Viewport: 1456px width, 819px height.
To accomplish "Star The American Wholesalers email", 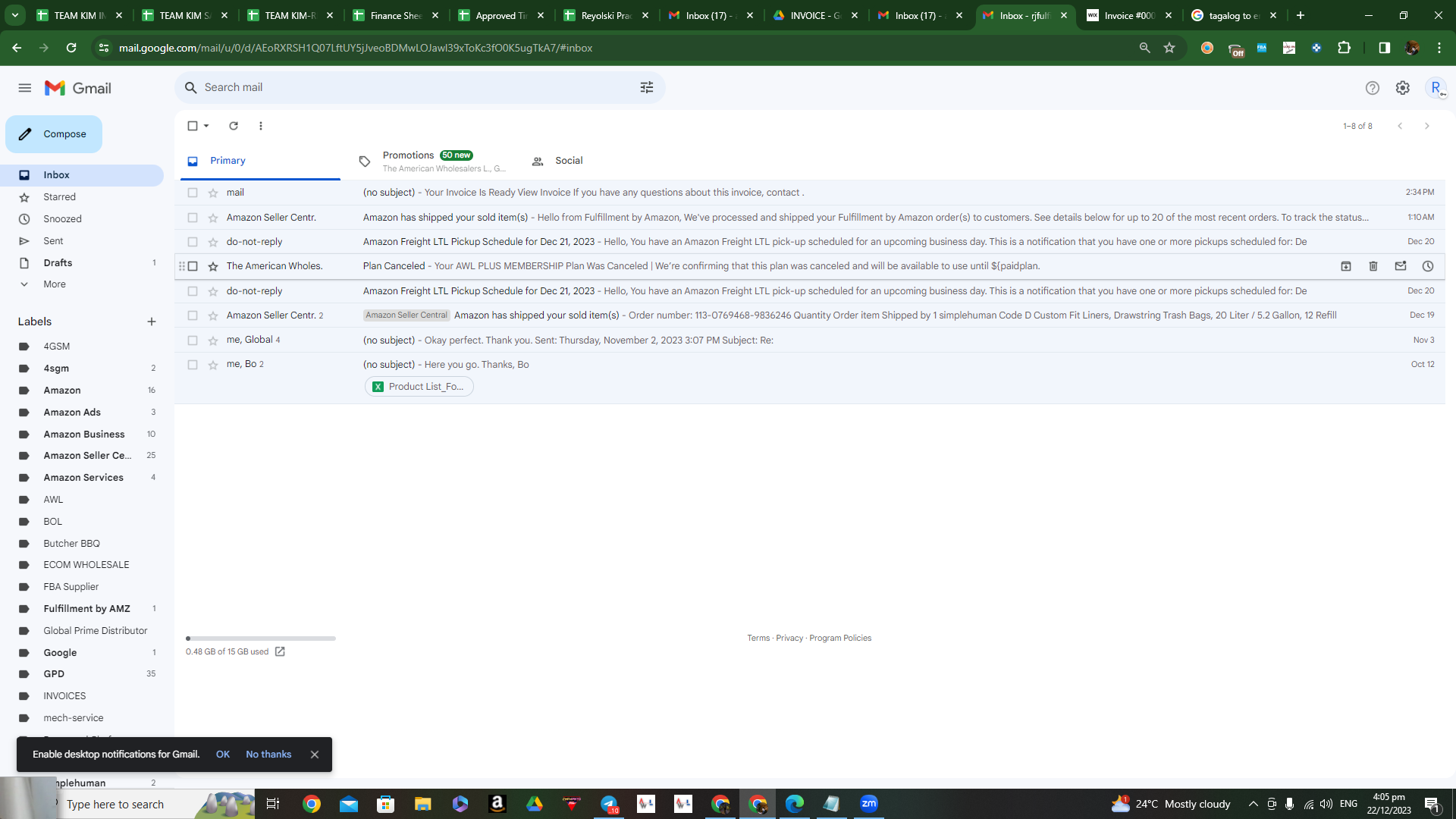I will (x=213, y=266).
